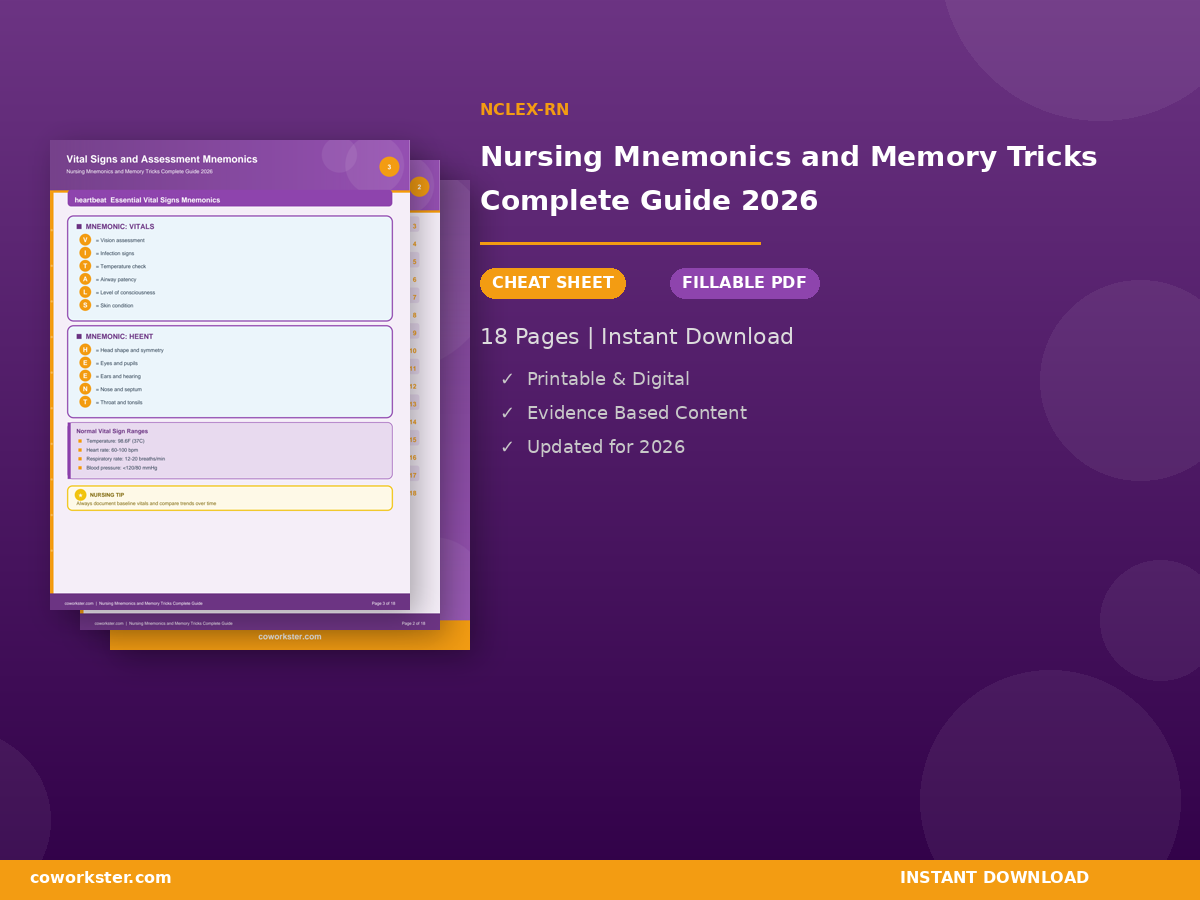1200x900 pixels.
Task: Click the 'MNEMONIC: VITALS' heading
Action: [x=120, y=227]
